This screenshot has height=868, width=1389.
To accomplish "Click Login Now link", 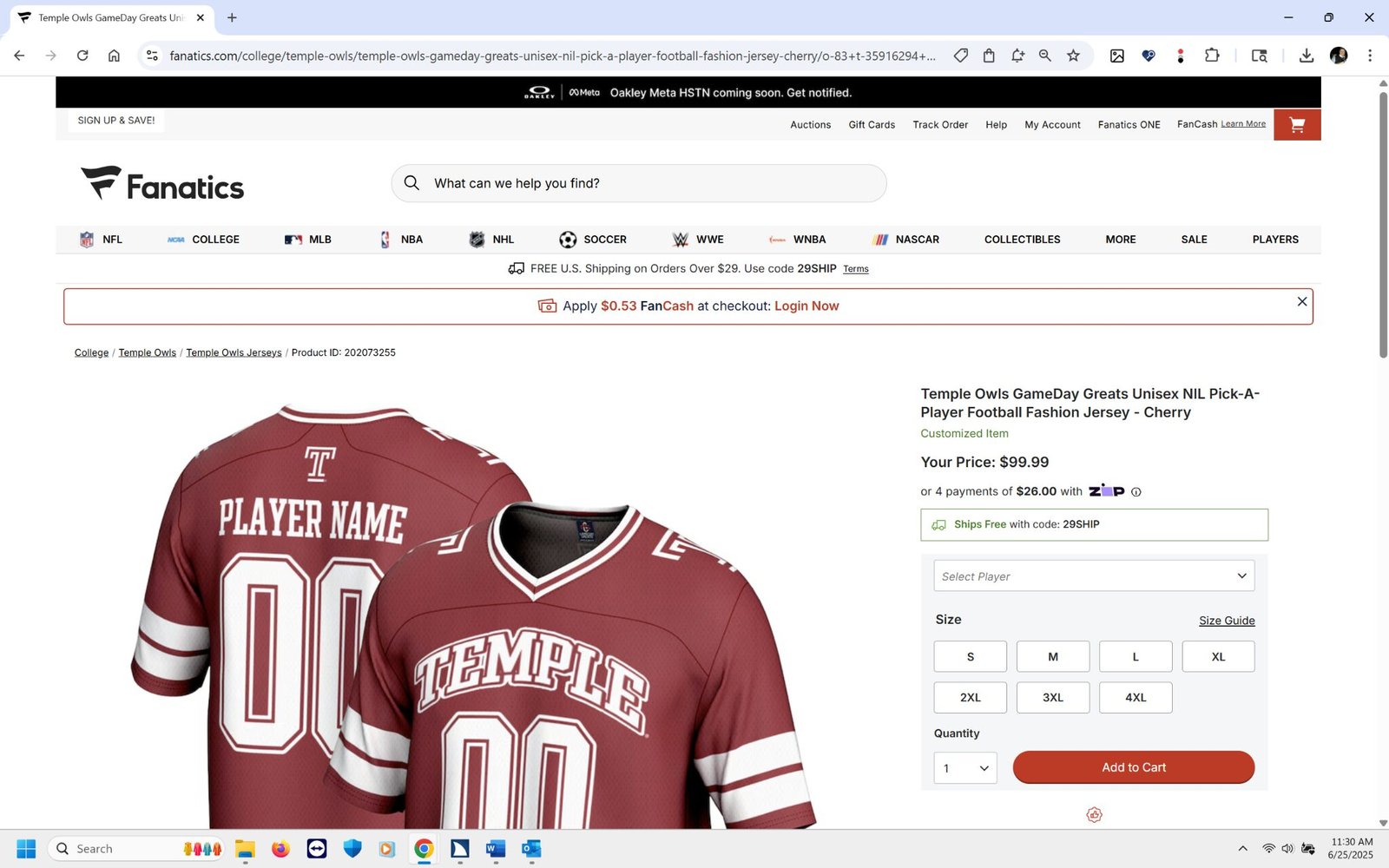I will [x=806, y=306].
